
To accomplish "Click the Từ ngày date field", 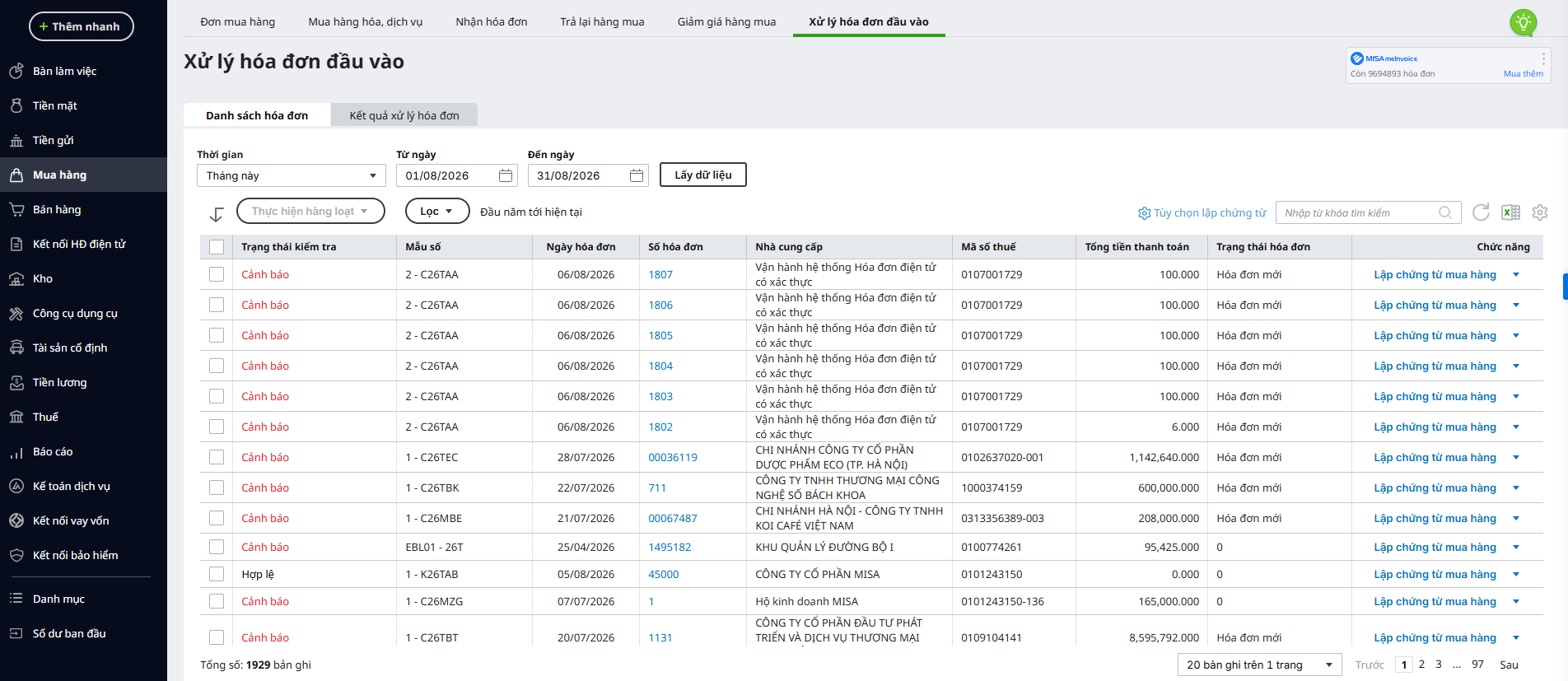I will point(457,175).
